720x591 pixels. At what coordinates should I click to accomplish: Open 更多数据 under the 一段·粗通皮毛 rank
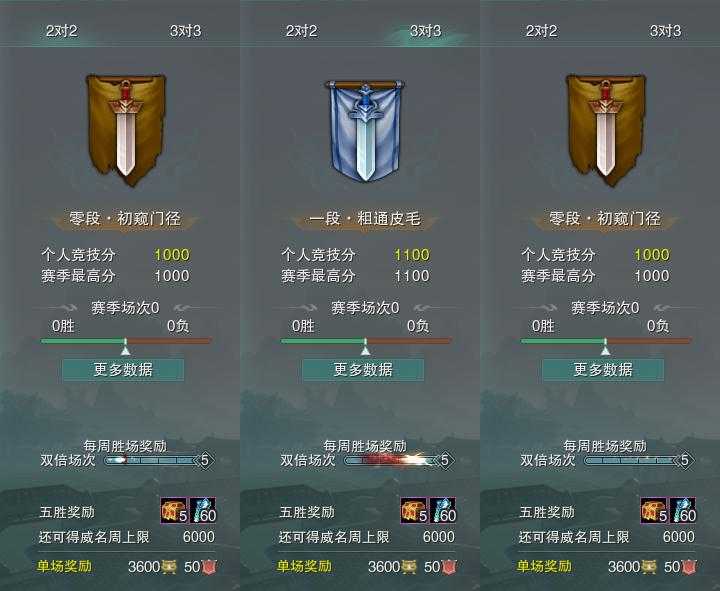pyautogui.click(x=363, y=370)
